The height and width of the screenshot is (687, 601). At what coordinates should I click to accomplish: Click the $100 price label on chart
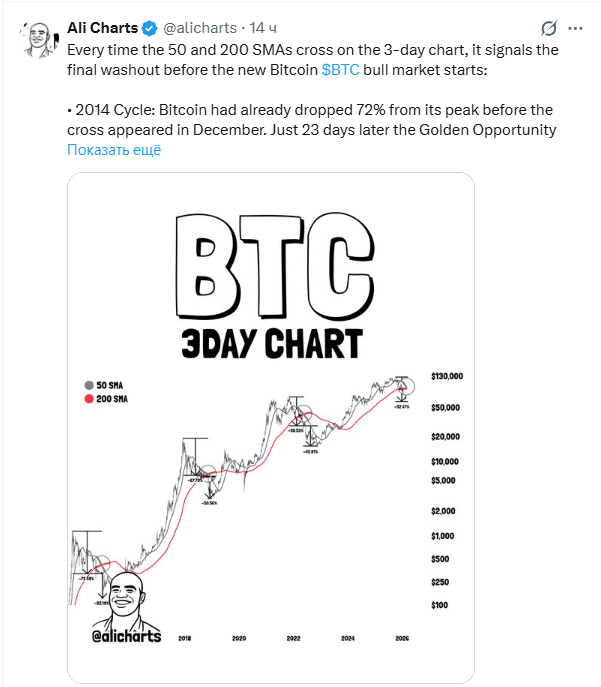click(439, 605)
